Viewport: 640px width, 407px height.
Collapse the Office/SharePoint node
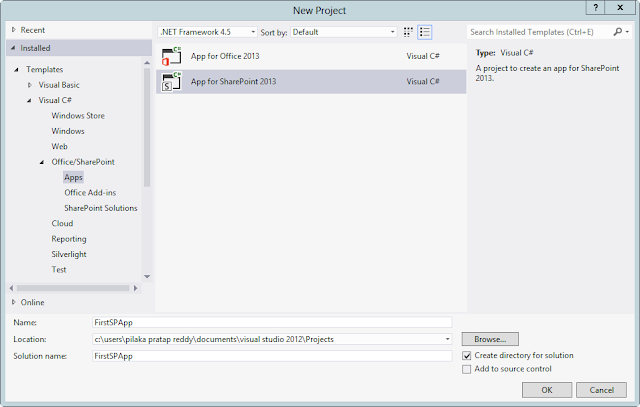[42, 162]
